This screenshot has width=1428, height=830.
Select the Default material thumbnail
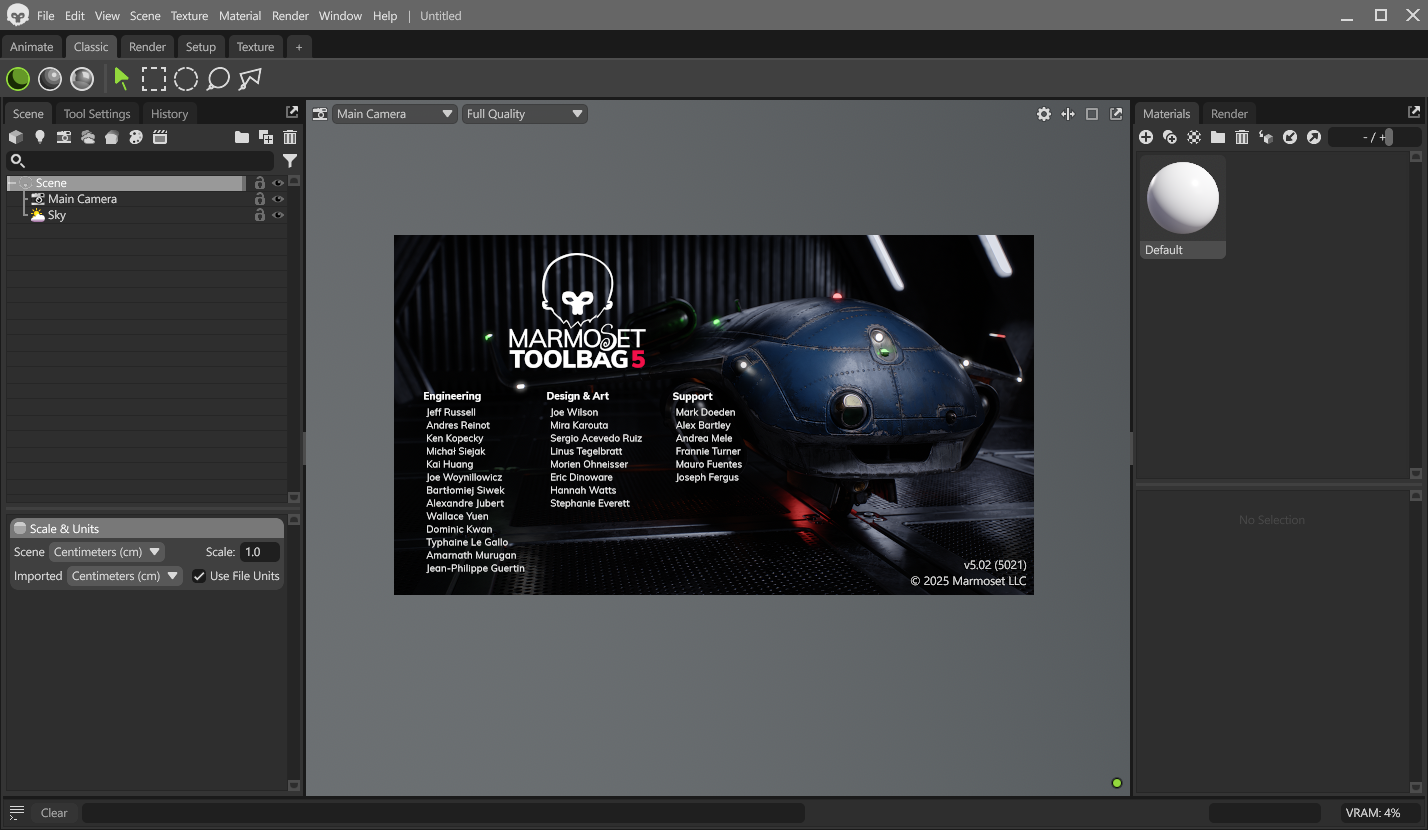1183,207
